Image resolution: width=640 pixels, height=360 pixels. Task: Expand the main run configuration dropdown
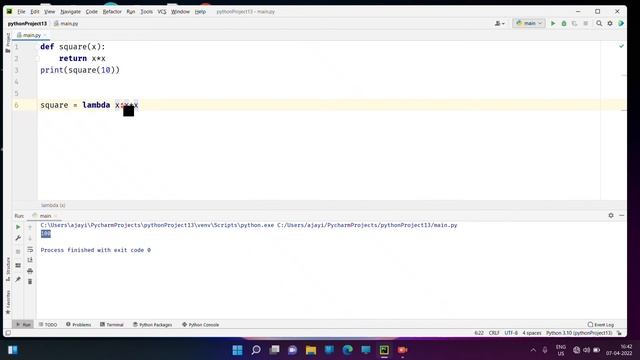point(529,23)
